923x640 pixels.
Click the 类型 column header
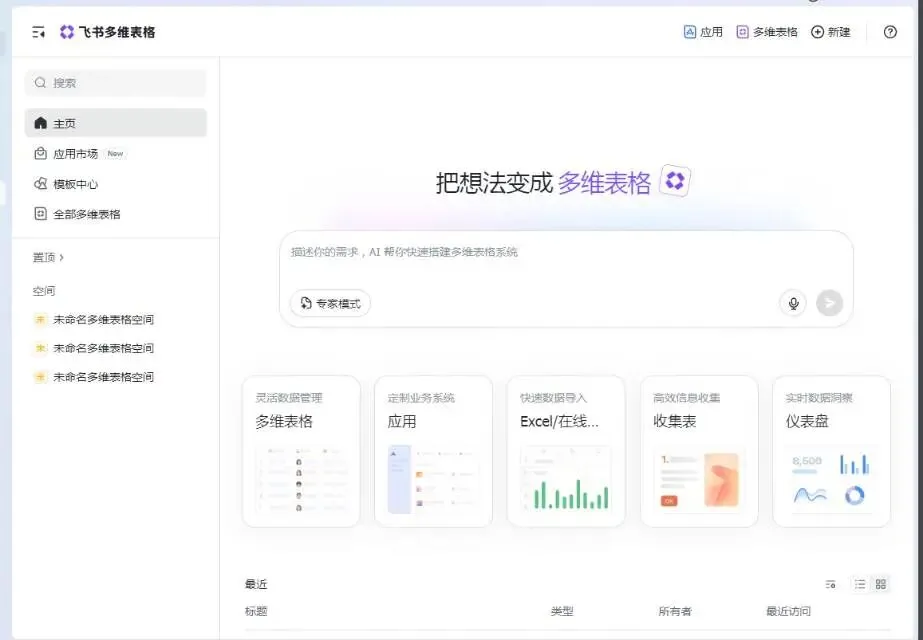coord(562,611)
